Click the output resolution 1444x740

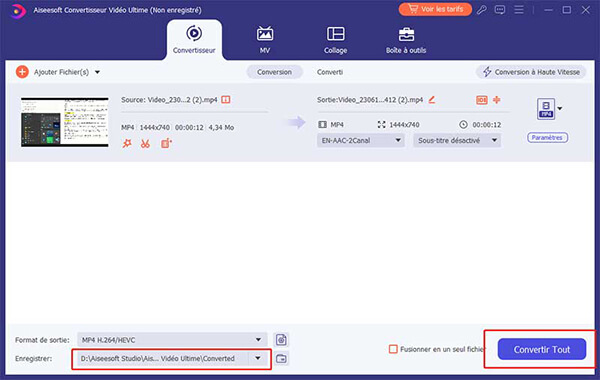[x=404, y=125]
